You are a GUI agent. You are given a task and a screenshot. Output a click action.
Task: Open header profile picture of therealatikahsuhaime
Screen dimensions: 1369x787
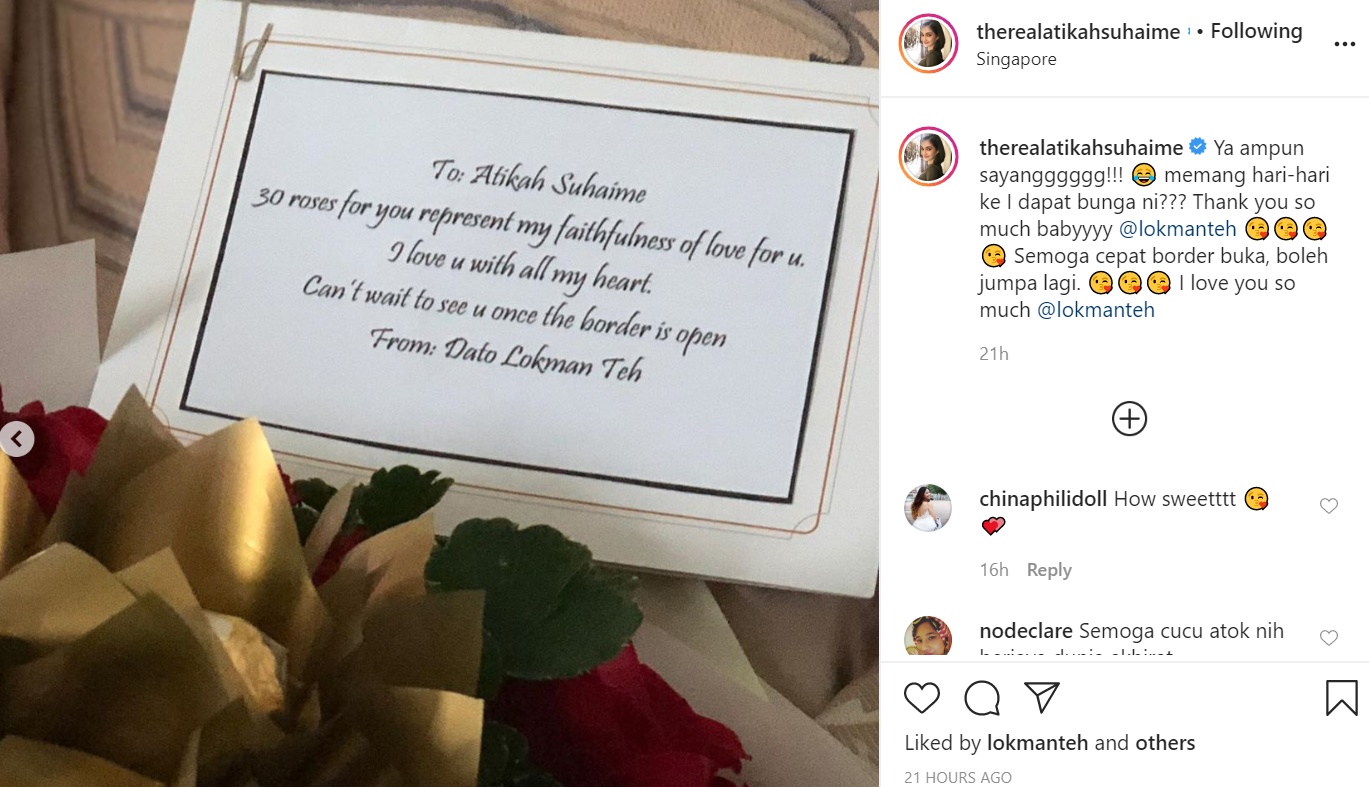pos(929,45)
